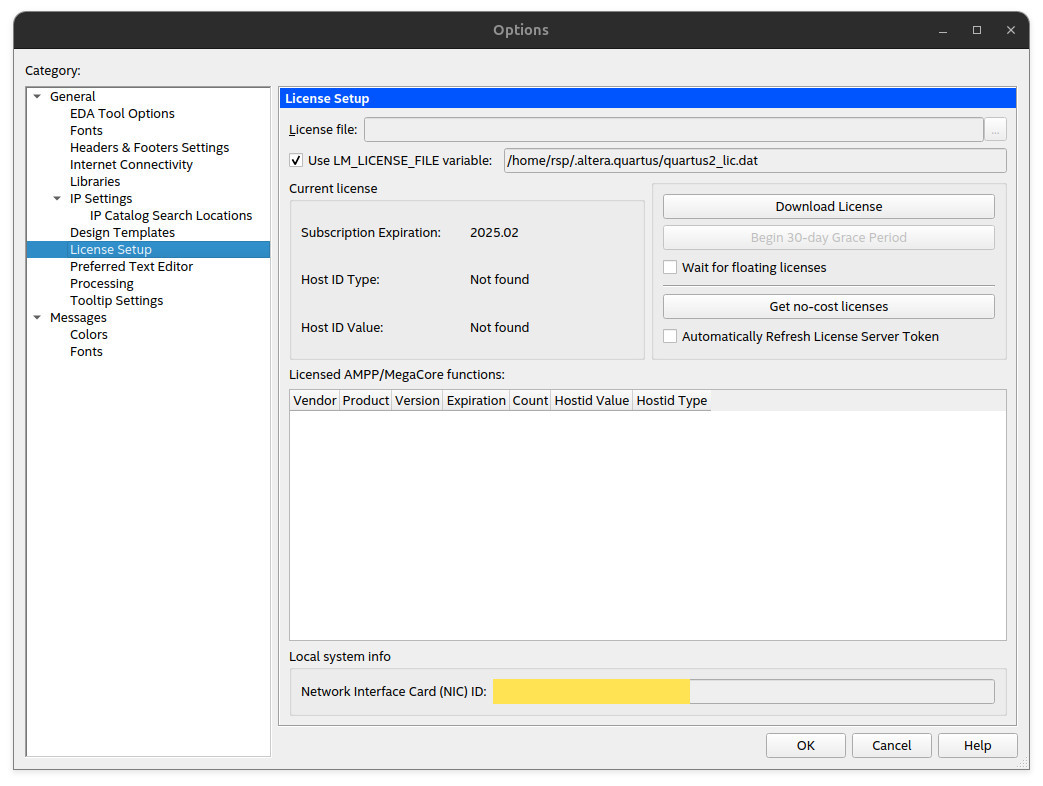Enable Wait for floating licenses

[670, 268]
